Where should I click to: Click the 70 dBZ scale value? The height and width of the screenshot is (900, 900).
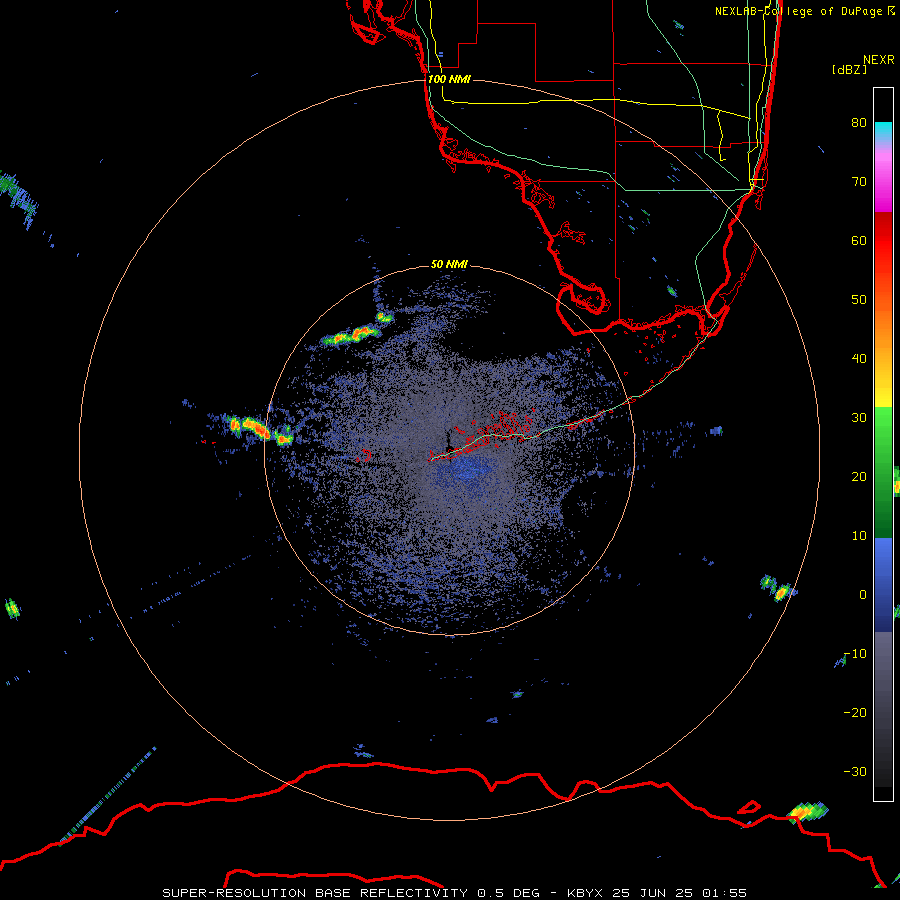[859, 181]
